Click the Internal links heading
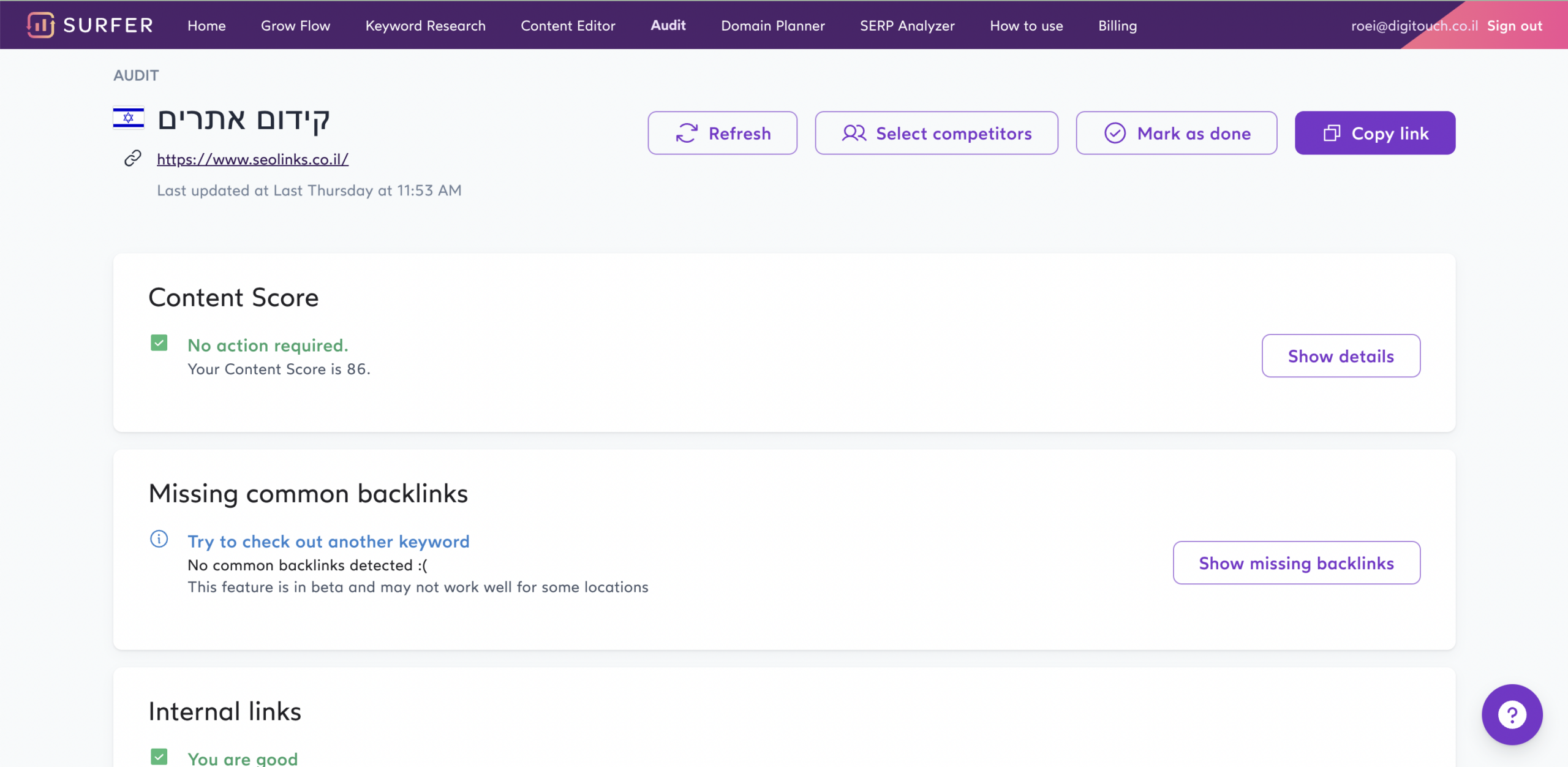 click(225, 712)
